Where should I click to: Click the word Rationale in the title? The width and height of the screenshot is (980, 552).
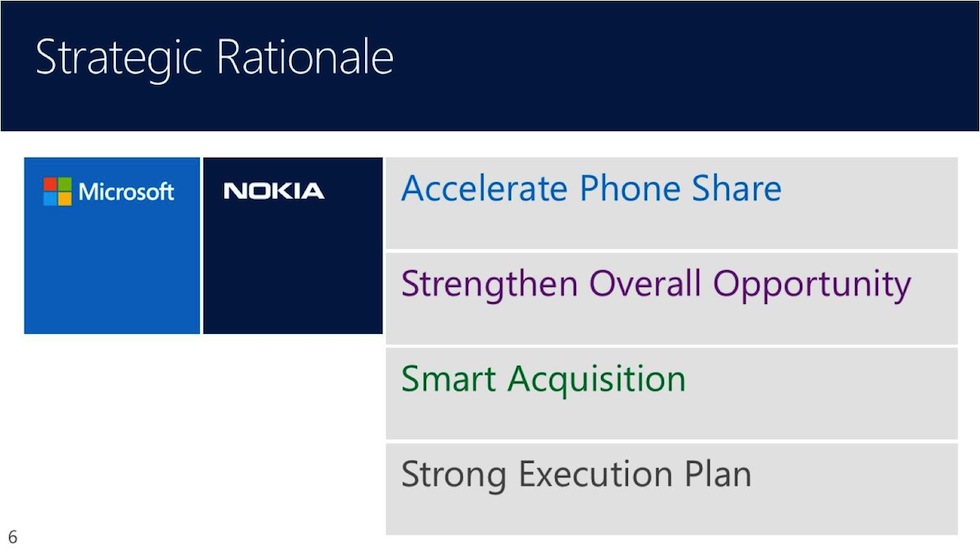[305, 58]
